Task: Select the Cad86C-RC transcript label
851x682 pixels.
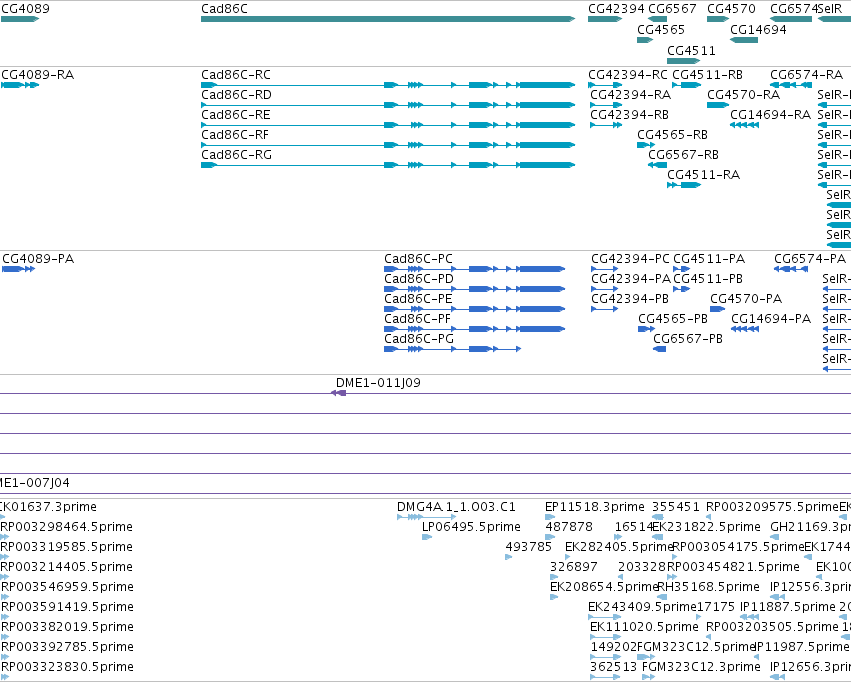Action: click(x=236, y=75)
